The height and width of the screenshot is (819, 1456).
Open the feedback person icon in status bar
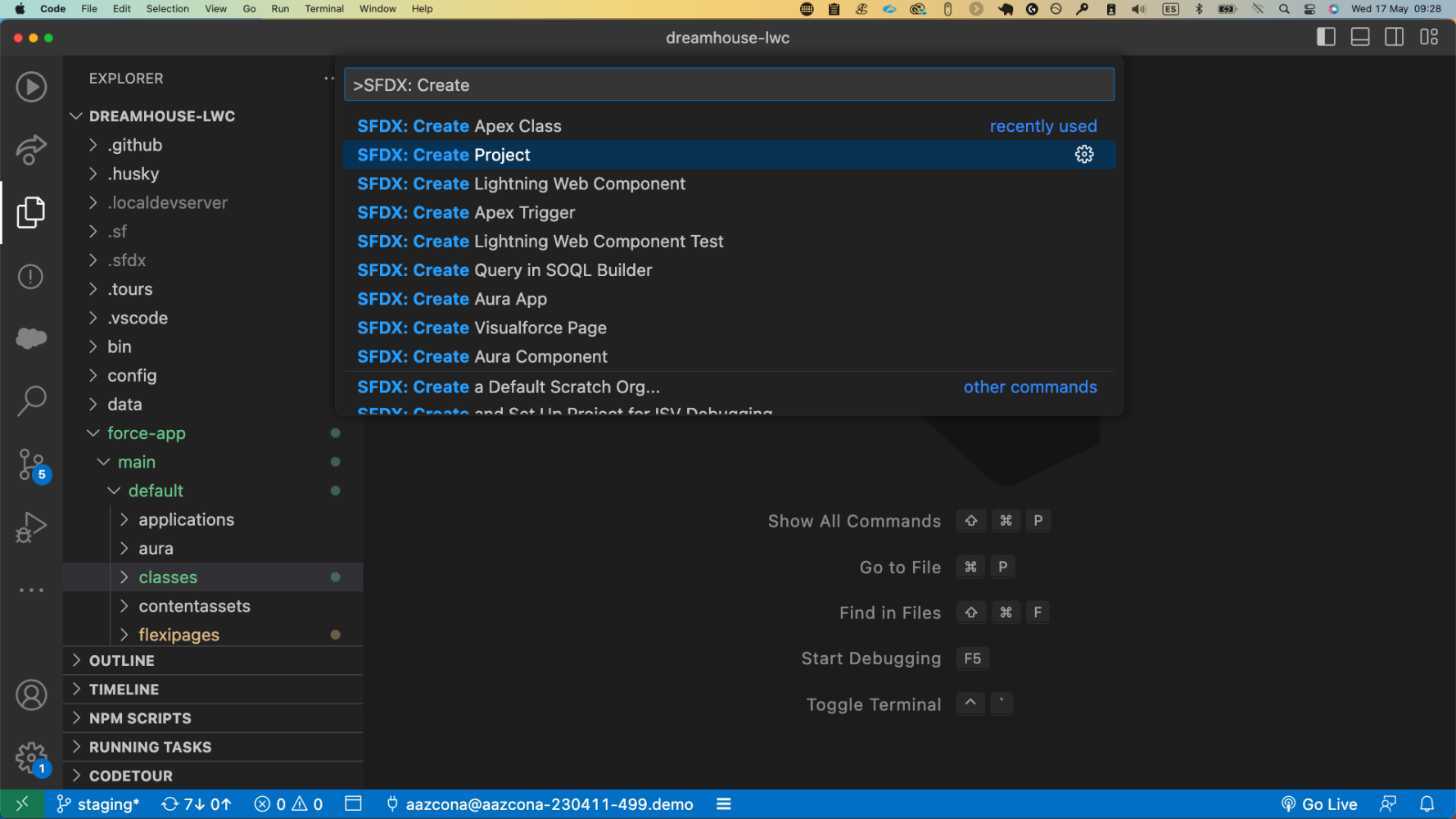tap(1388, 804)
